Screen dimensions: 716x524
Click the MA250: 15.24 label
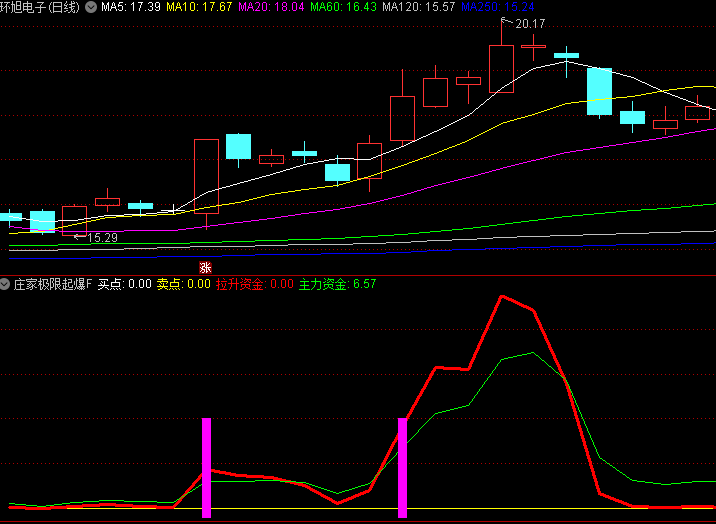(498, 7)
